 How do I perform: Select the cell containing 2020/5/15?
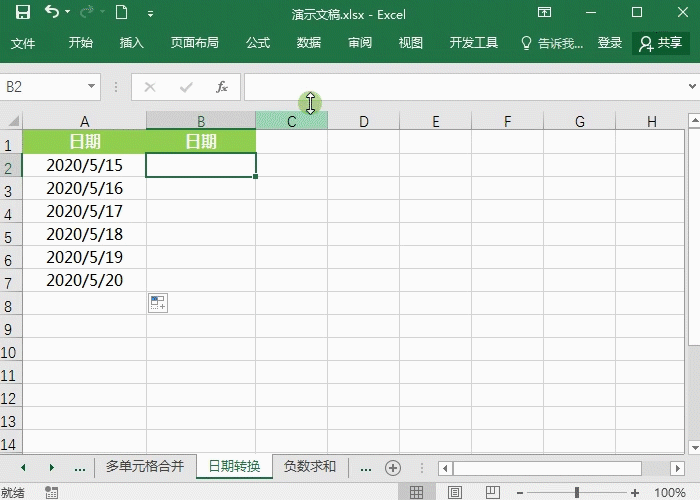84,165
